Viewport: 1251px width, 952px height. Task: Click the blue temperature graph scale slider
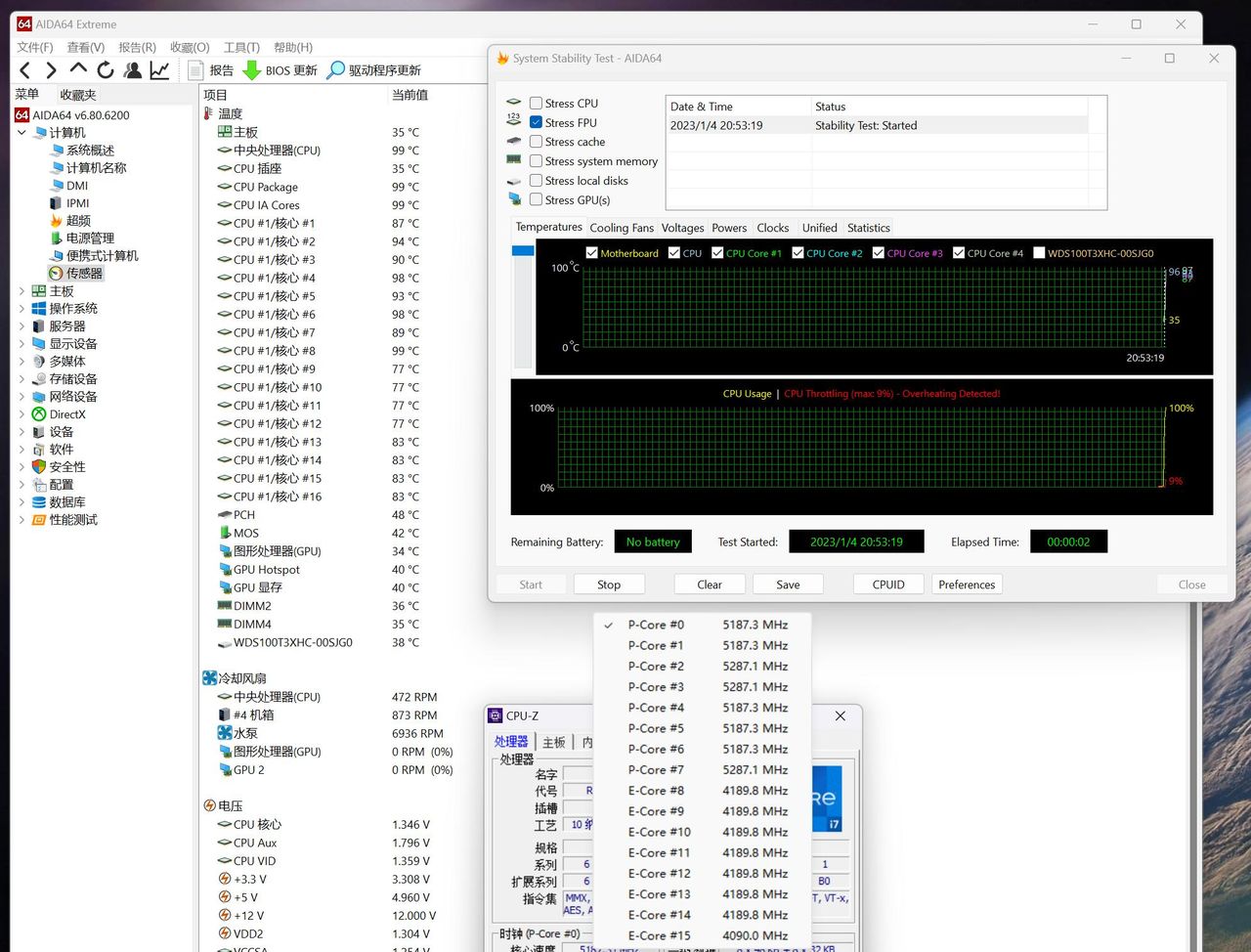(523, 251)
